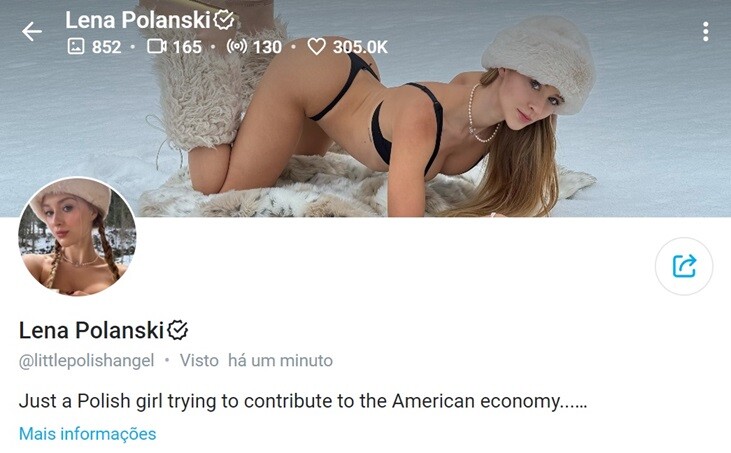731x453 pixels.
Task: Click the 165 videos count number
Action: (187, 47)
